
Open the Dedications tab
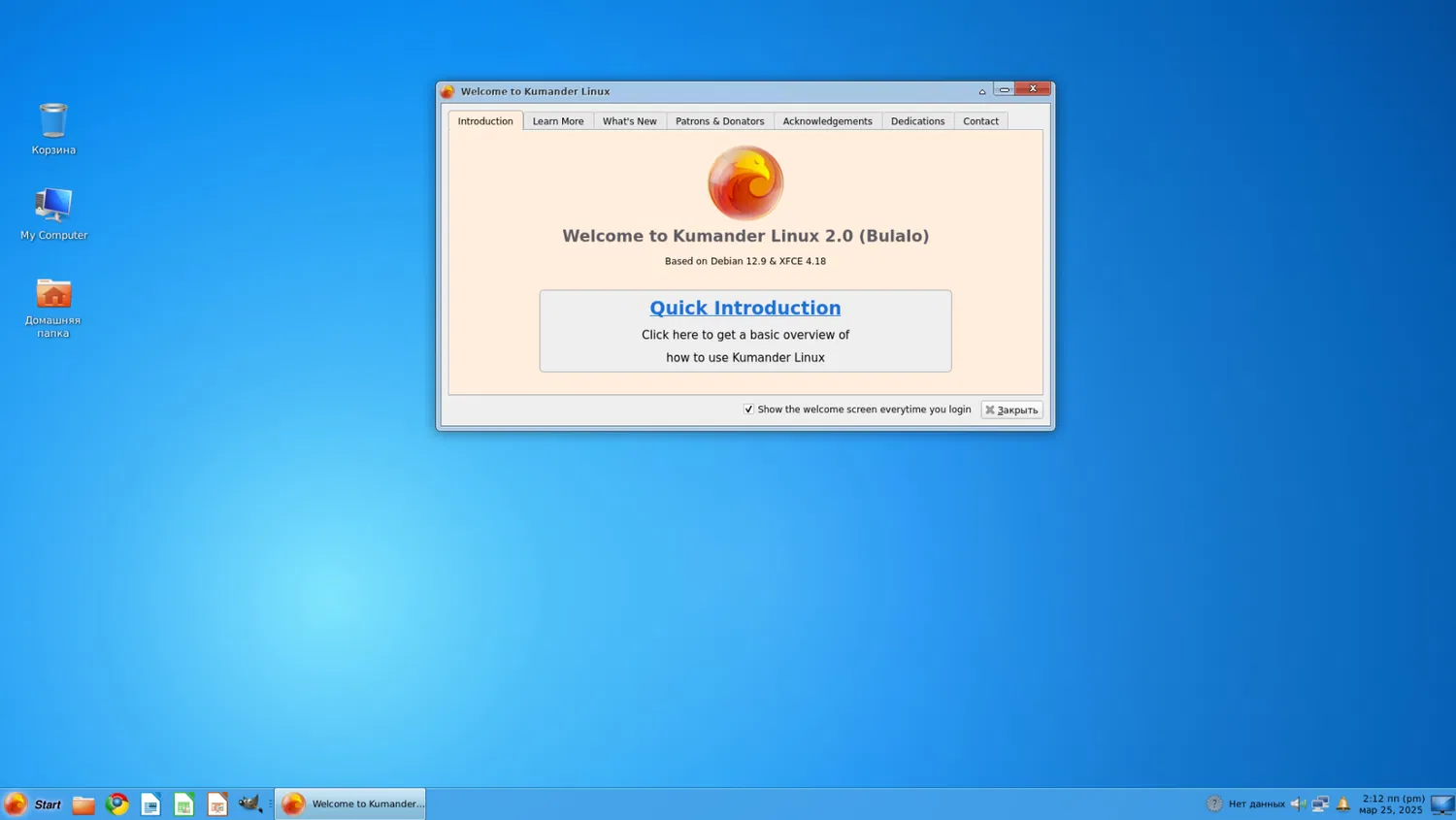918,121
